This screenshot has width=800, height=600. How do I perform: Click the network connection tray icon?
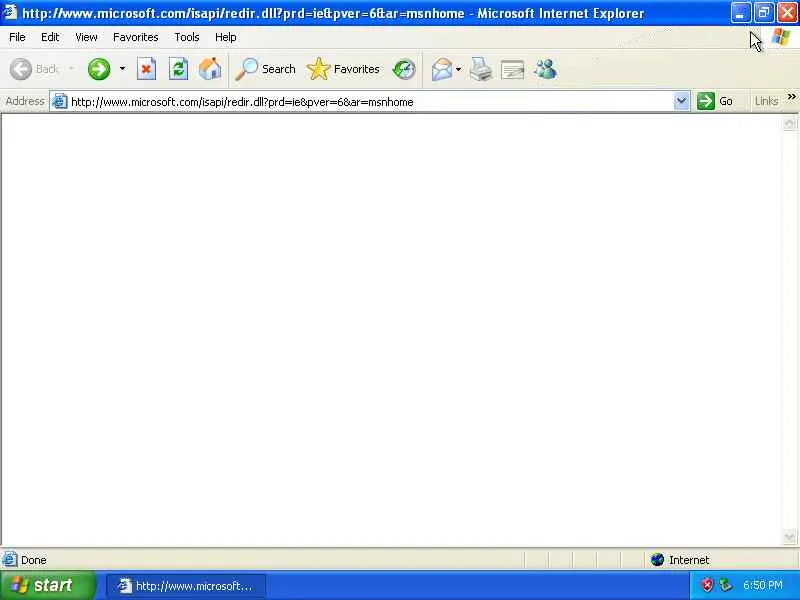tap(725, 585)
